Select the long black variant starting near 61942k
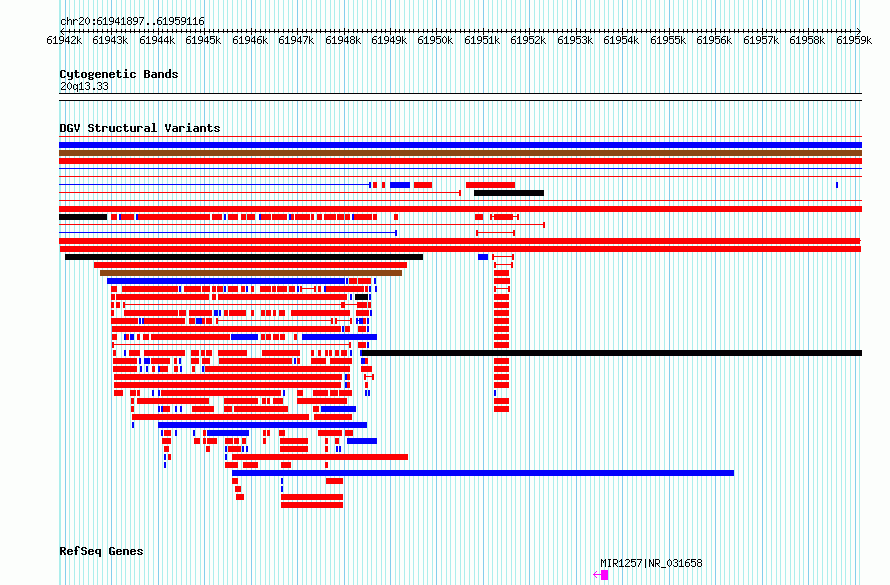This screenshot has width=890, height=585. point(244,257)
